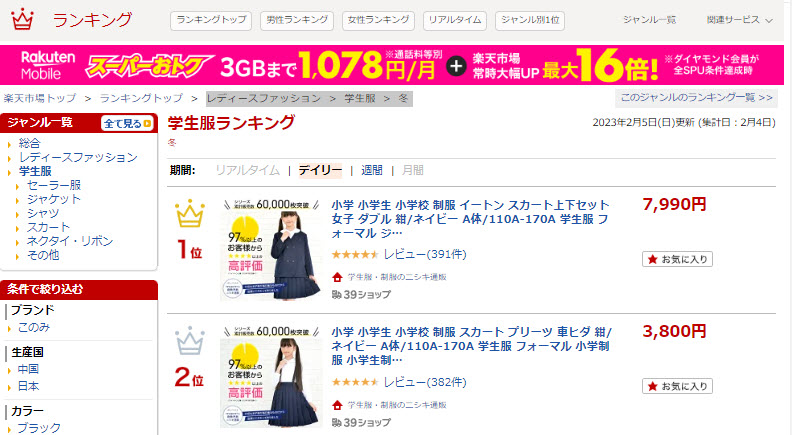
Task: Click the star rating icons of the first product
Action: point(355,255)
